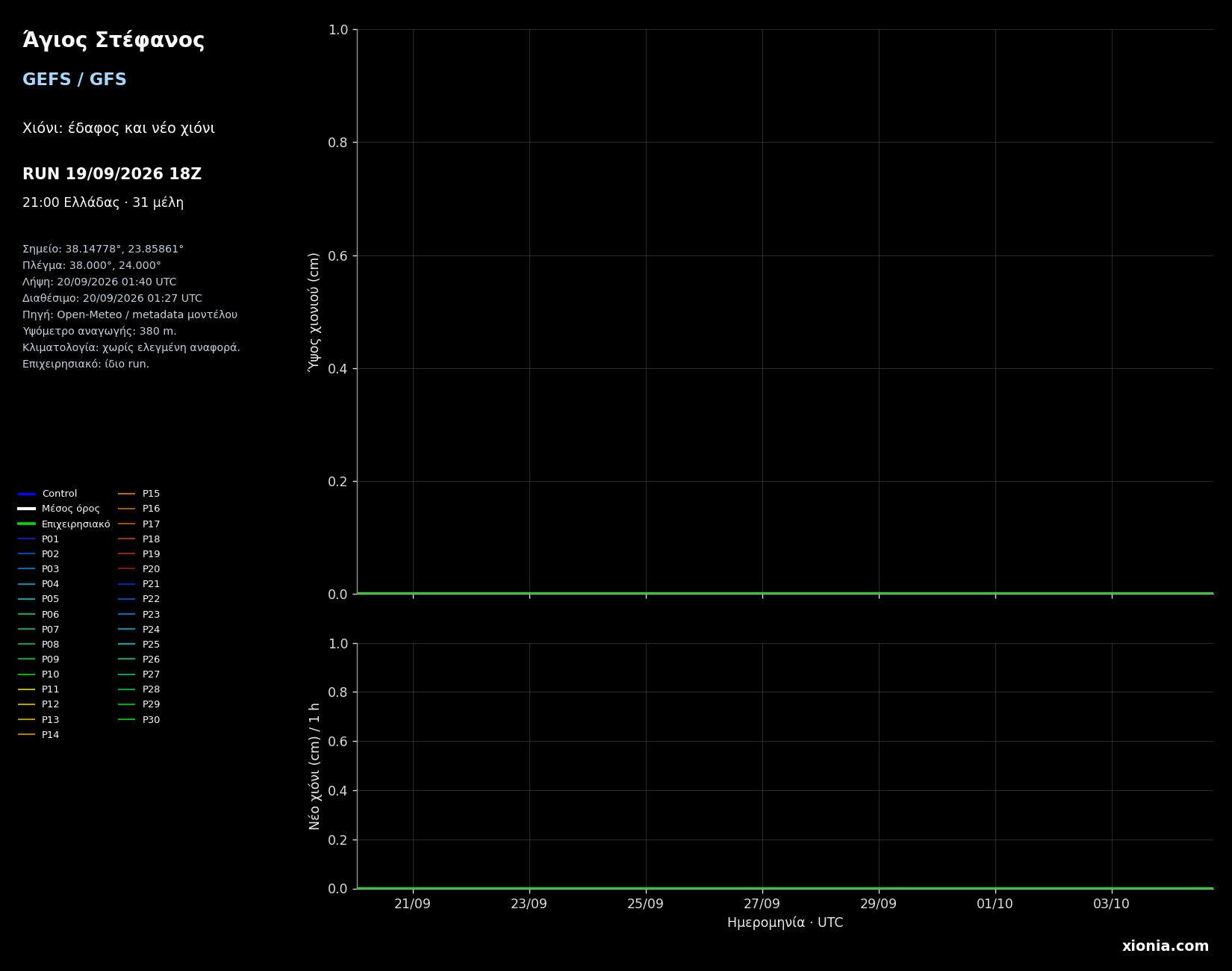Select the P10 legend entry
The height and width of the screenshot is (971, 1232).
click(39, 674)
